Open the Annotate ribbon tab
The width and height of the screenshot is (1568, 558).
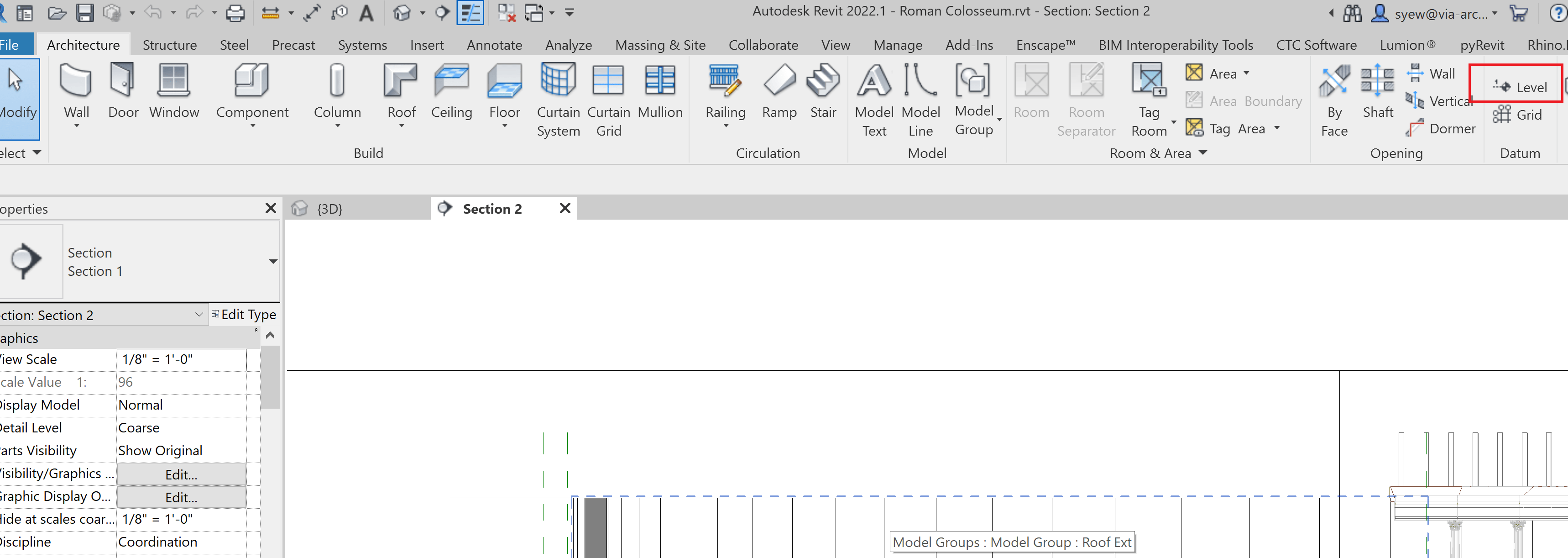(494, 45)
